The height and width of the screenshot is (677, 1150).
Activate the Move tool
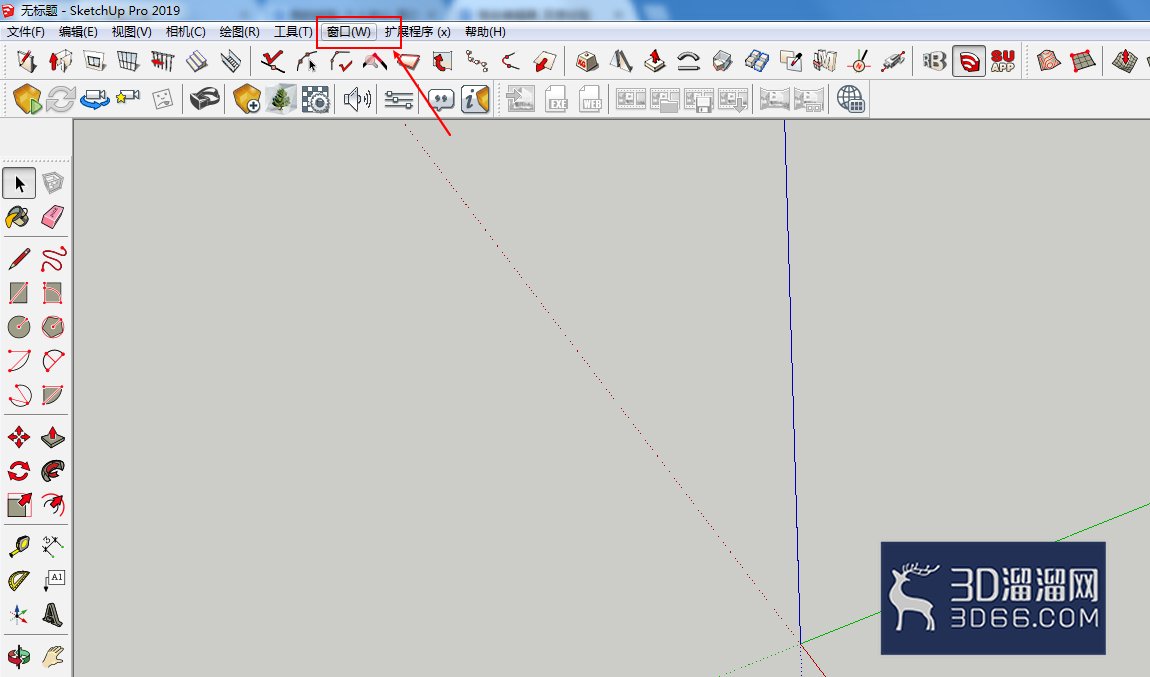(x=19, y=438)
